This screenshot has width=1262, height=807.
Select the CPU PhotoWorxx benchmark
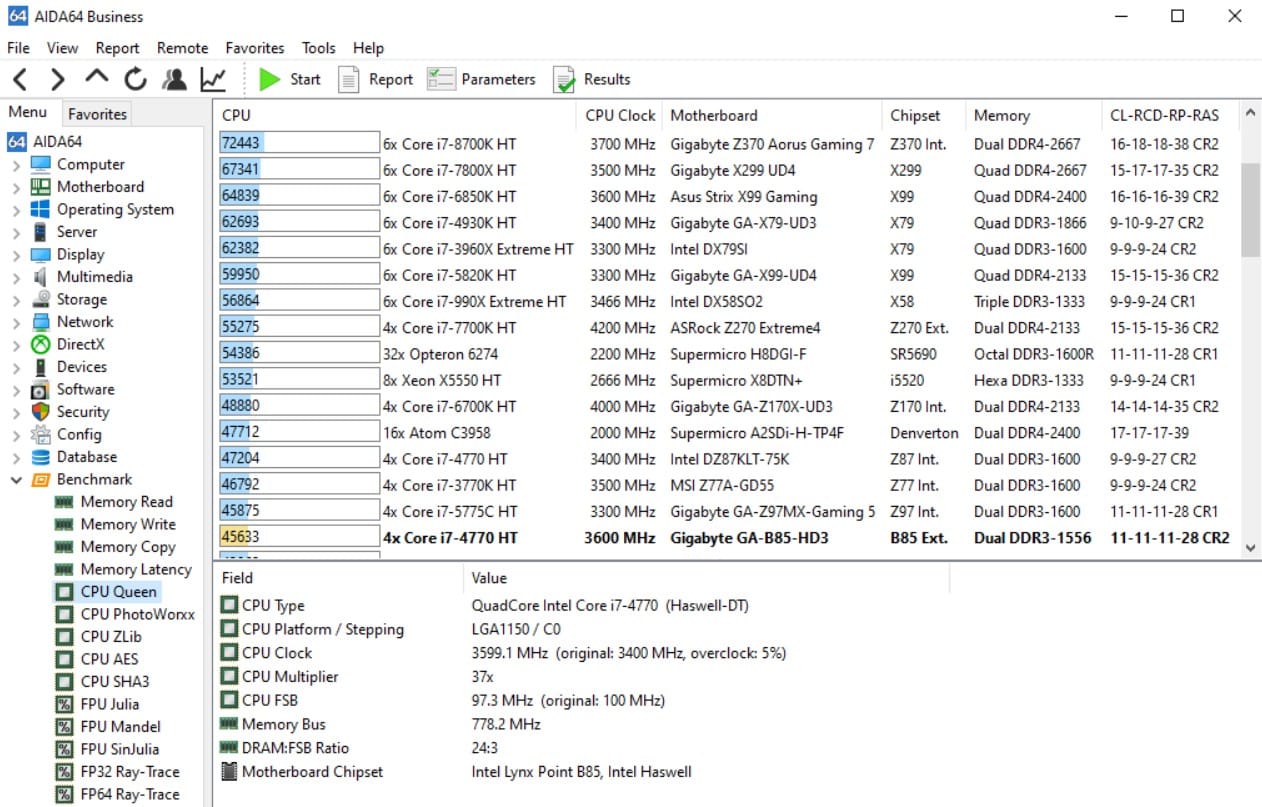click(x=138, y=614)
